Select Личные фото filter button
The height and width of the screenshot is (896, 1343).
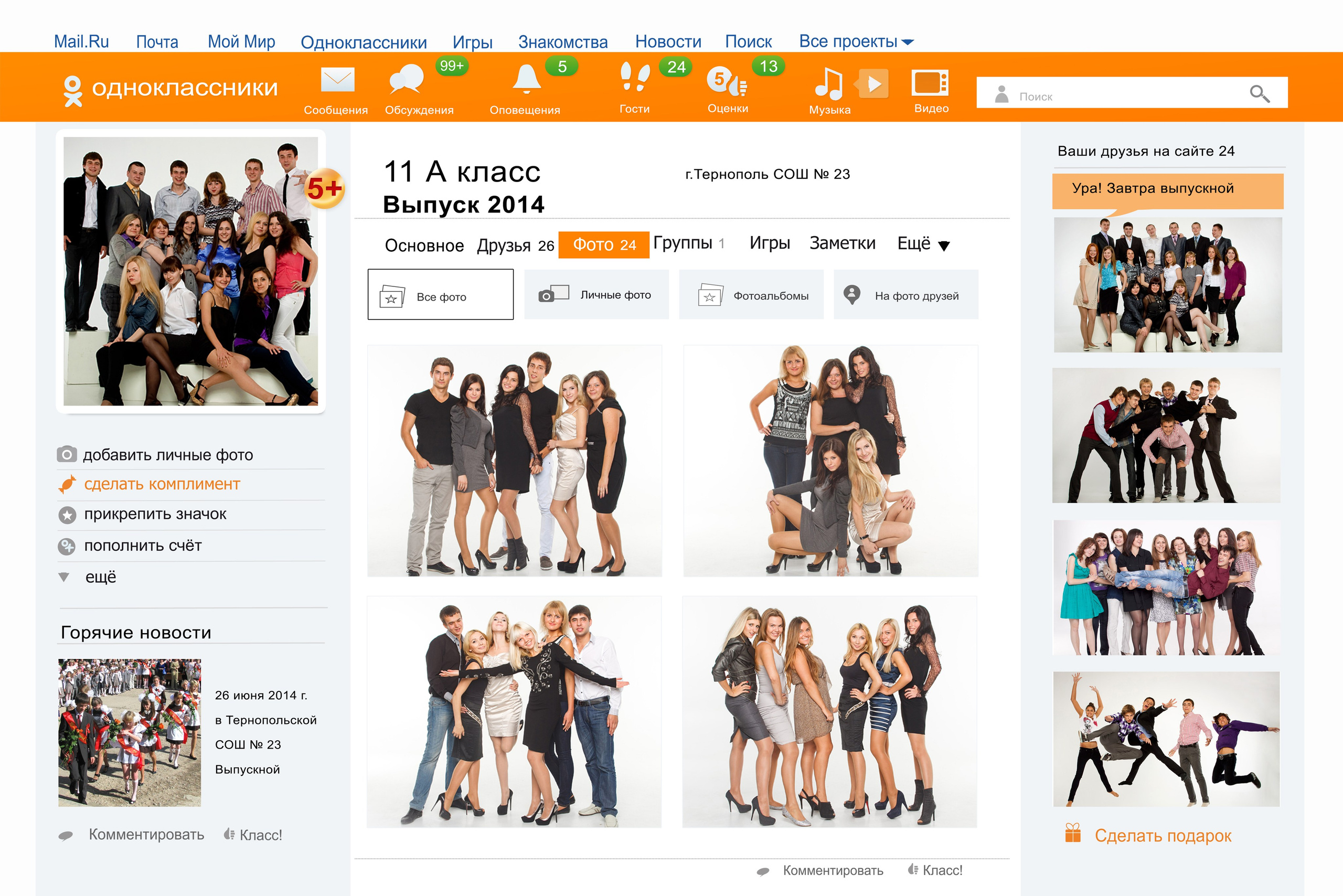click(x=596, y=295)
